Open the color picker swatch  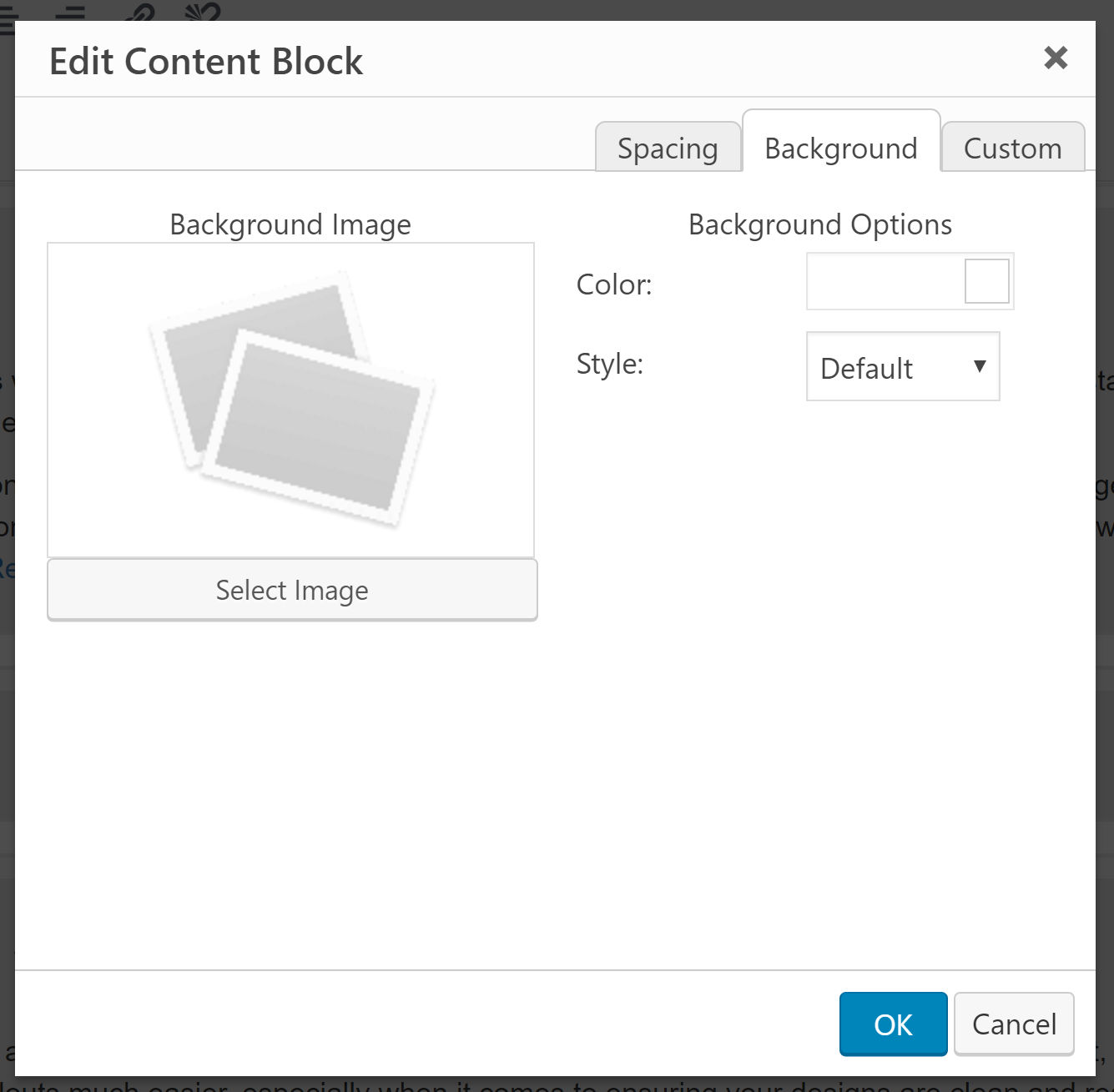coord(986,281)
